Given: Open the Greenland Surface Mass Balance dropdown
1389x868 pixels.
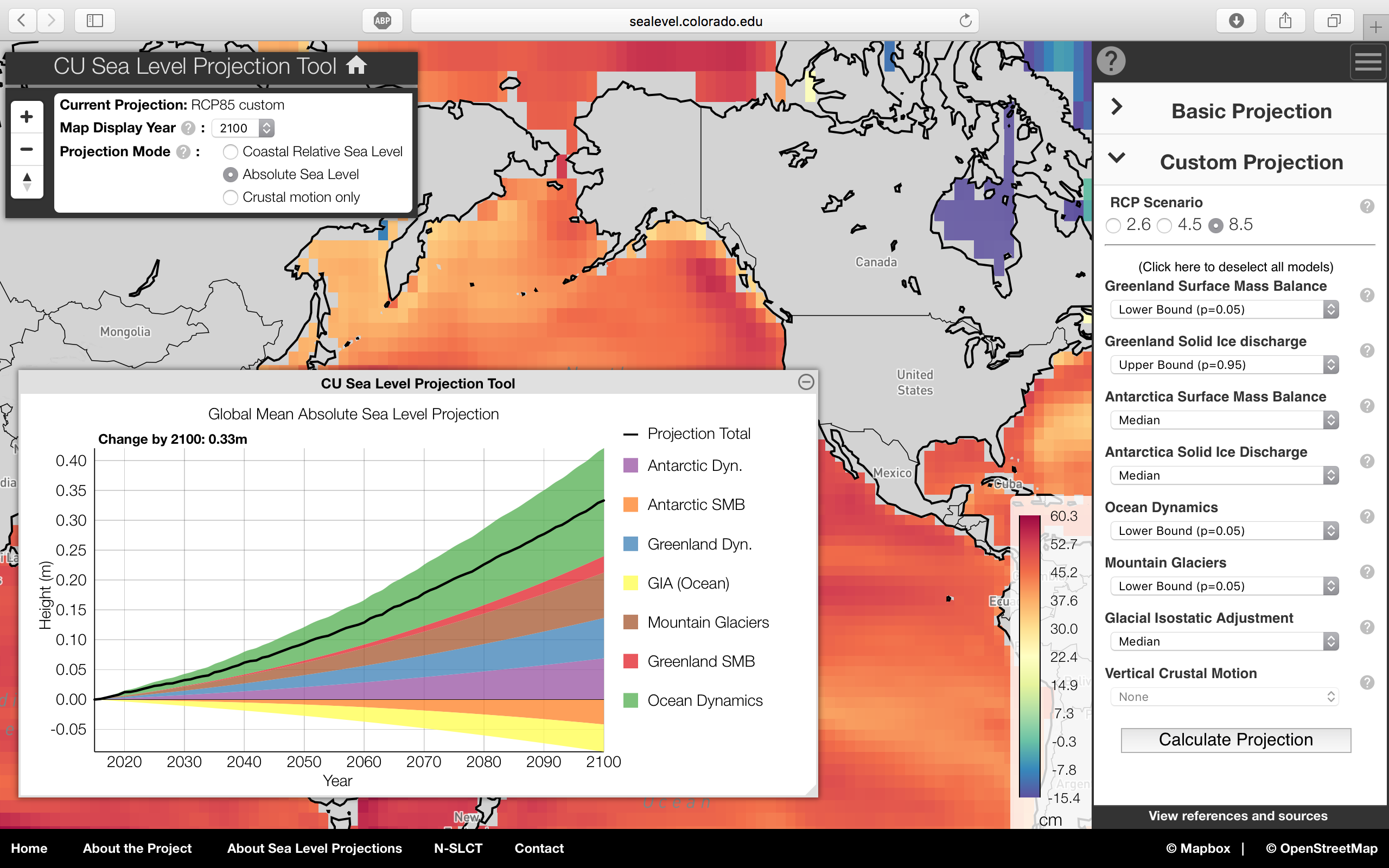Looking at the screenshot, I should tap(1224, 309).
